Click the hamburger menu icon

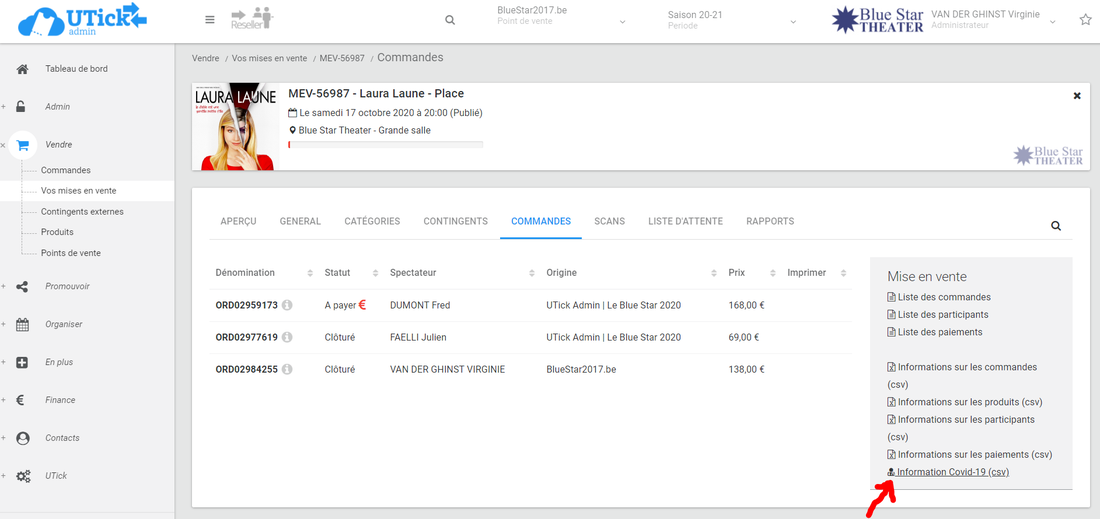pyautogui.click(x=209, y=20)
